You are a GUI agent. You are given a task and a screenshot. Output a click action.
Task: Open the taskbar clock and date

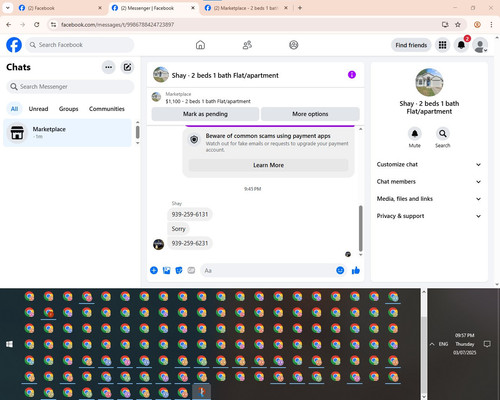(x=465, y=344)
